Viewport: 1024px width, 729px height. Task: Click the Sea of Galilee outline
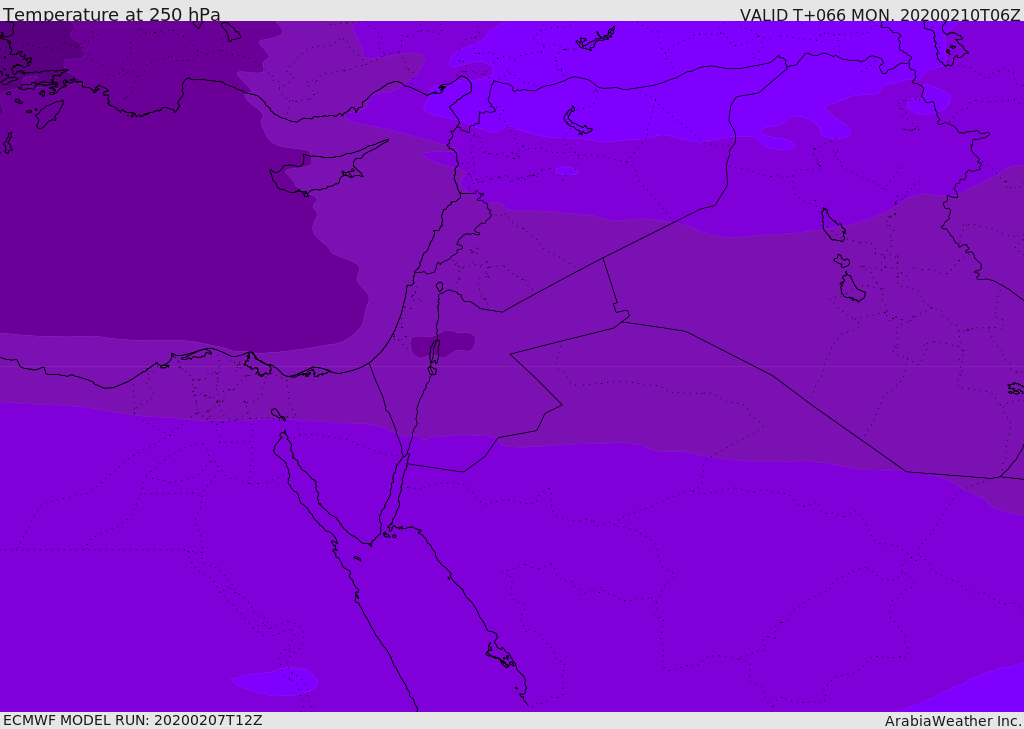[439, 288]
